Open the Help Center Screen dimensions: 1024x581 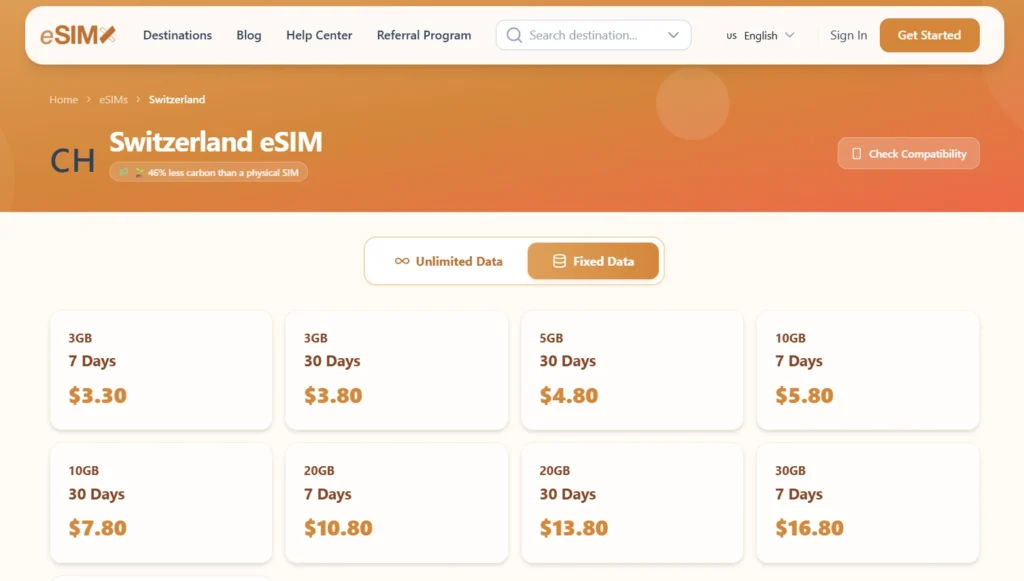coord(319,35)
